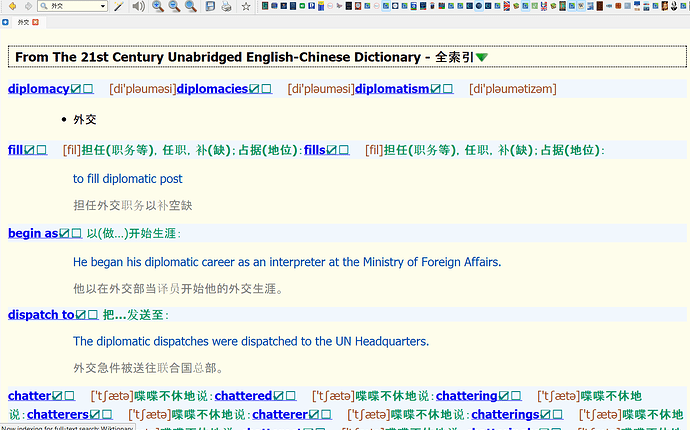Screen dimensions: 690x430
Task: Close the 外交 tab with the red X
Action: tap(36, 22)
